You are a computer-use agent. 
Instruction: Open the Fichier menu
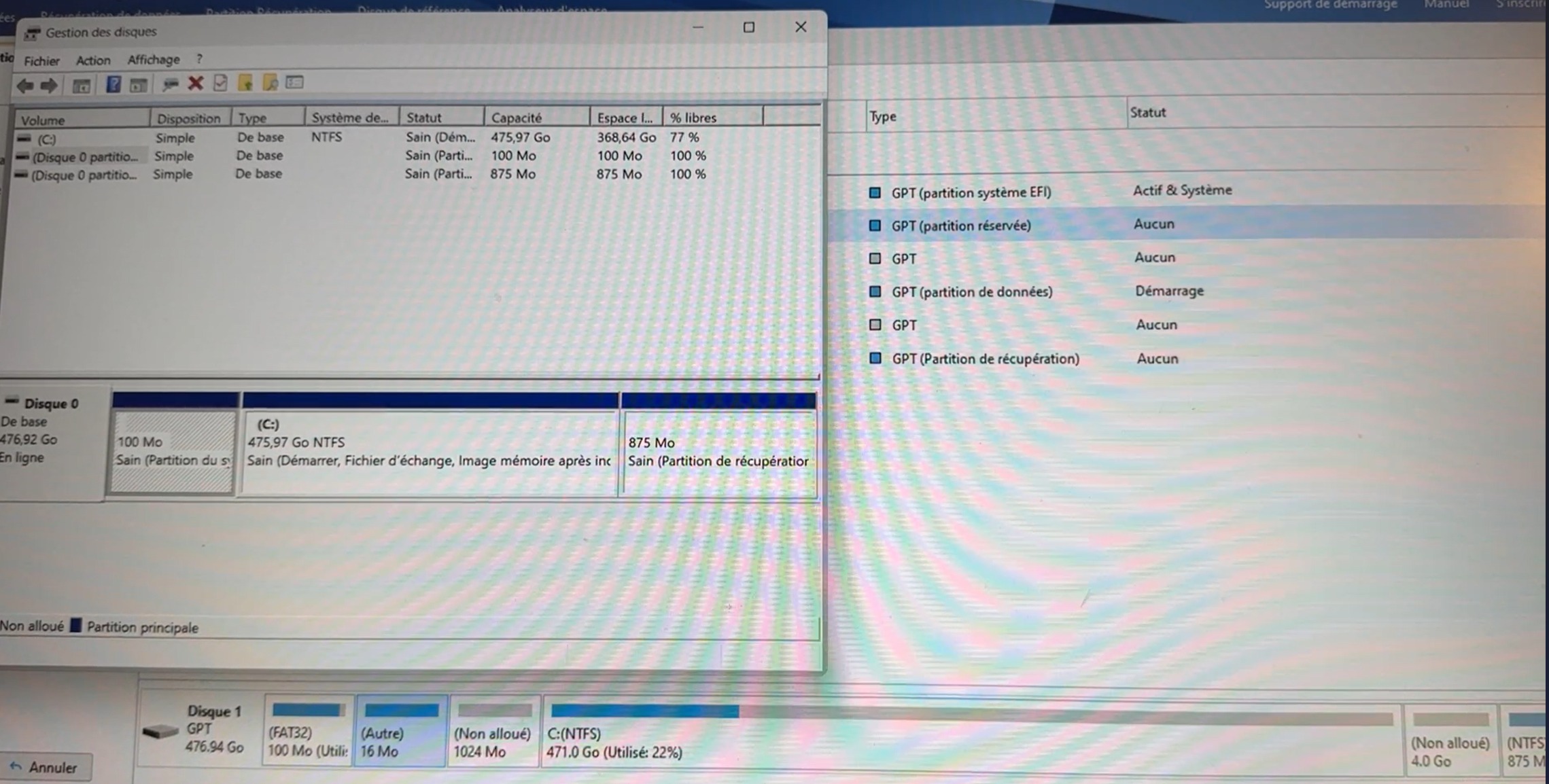point(41,61)
